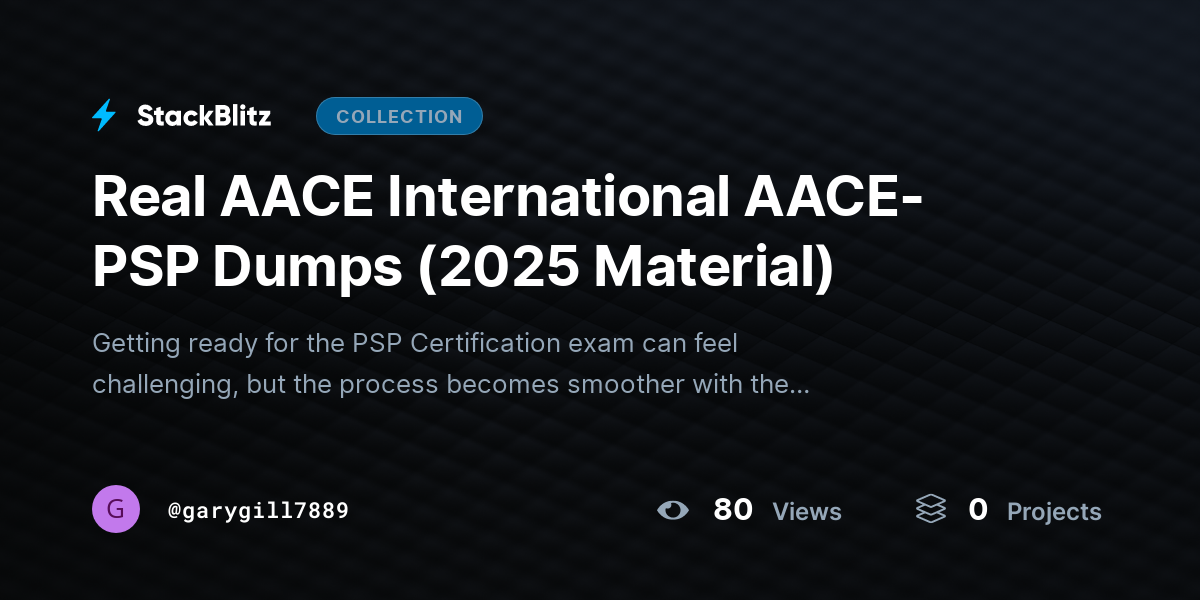Image resolution: width=1200 pixels, height=600 pixels.
Task: Select the 'challenging, but the process' description line
Action: pyautogui.click(x=451, y=385)
